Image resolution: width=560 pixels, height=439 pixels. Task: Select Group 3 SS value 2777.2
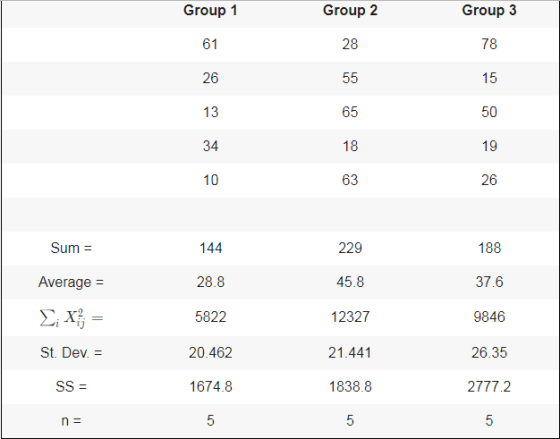pyautogui.click(x=489, y=386)
